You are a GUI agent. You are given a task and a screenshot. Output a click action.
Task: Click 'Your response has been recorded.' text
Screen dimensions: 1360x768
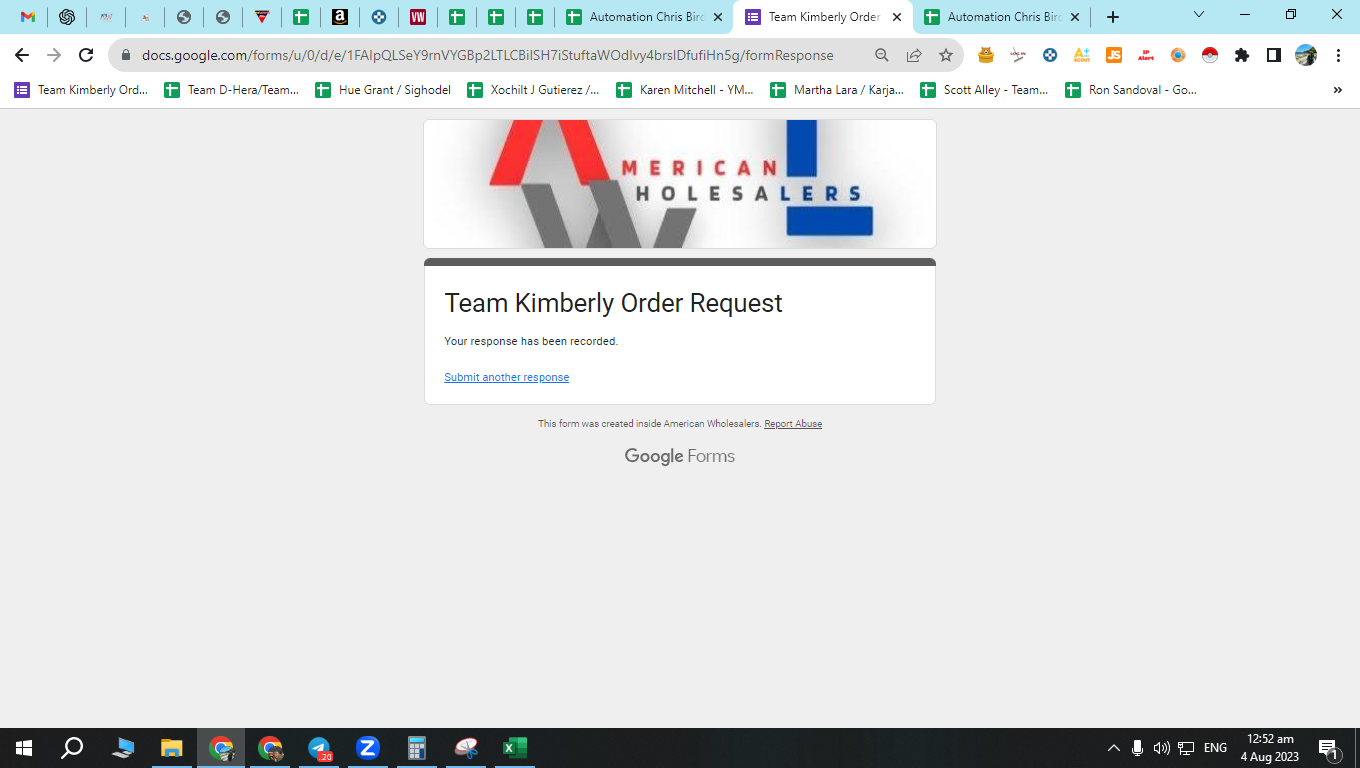[x=531, y=341]
